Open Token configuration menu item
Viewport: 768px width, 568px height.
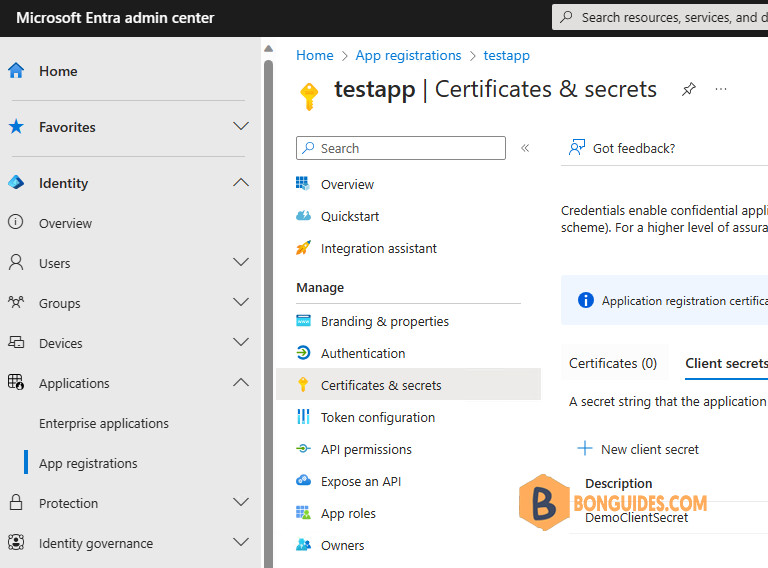[378, 417]
